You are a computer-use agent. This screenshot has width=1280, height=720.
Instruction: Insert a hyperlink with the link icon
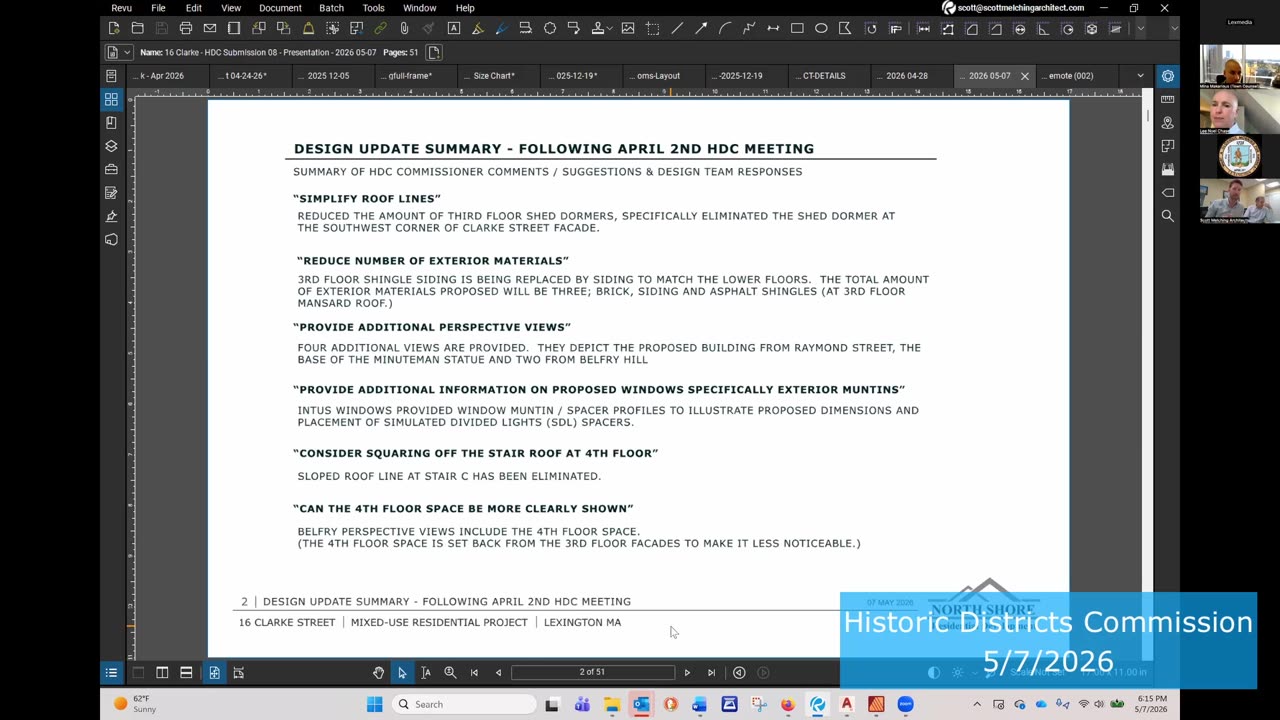[380, 28]
